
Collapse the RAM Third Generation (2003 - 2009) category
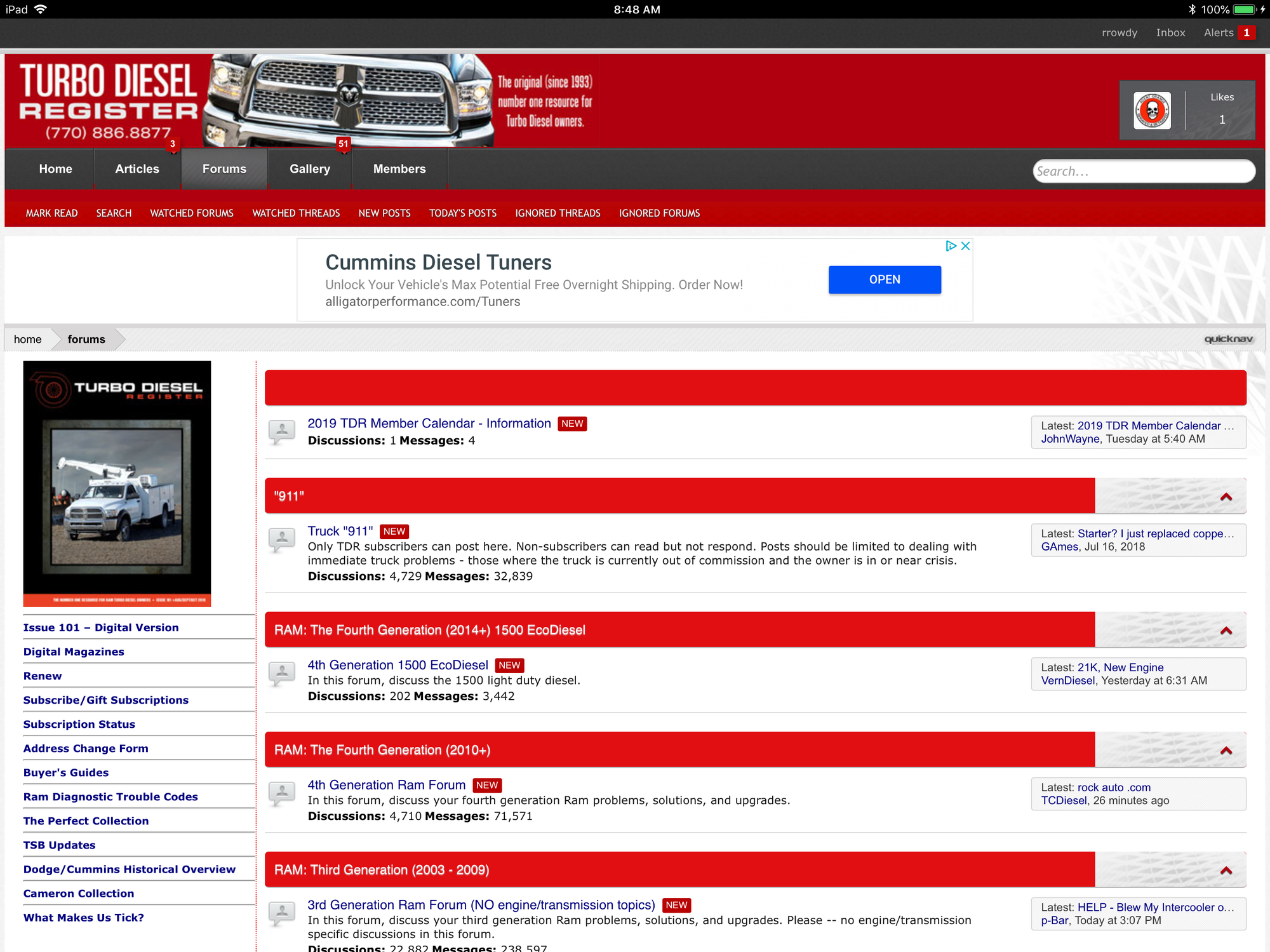click(1226, 871)
